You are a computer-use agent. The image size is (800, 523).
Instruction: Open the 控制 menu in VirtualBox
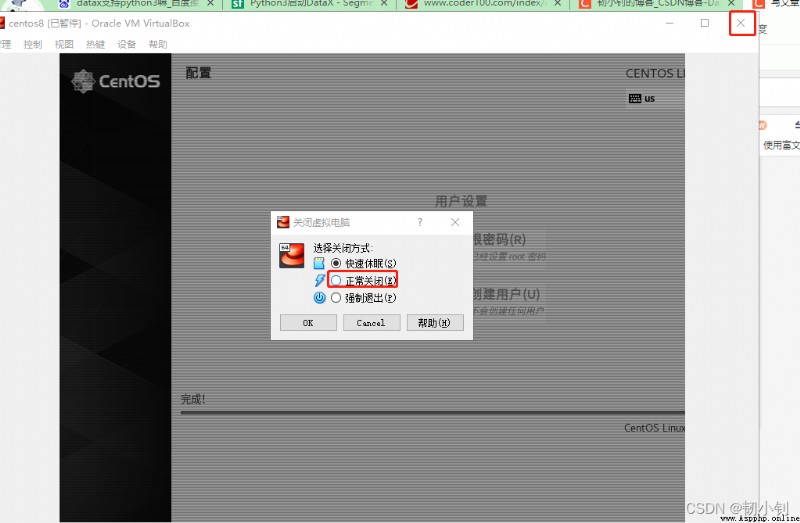[33, 44]
